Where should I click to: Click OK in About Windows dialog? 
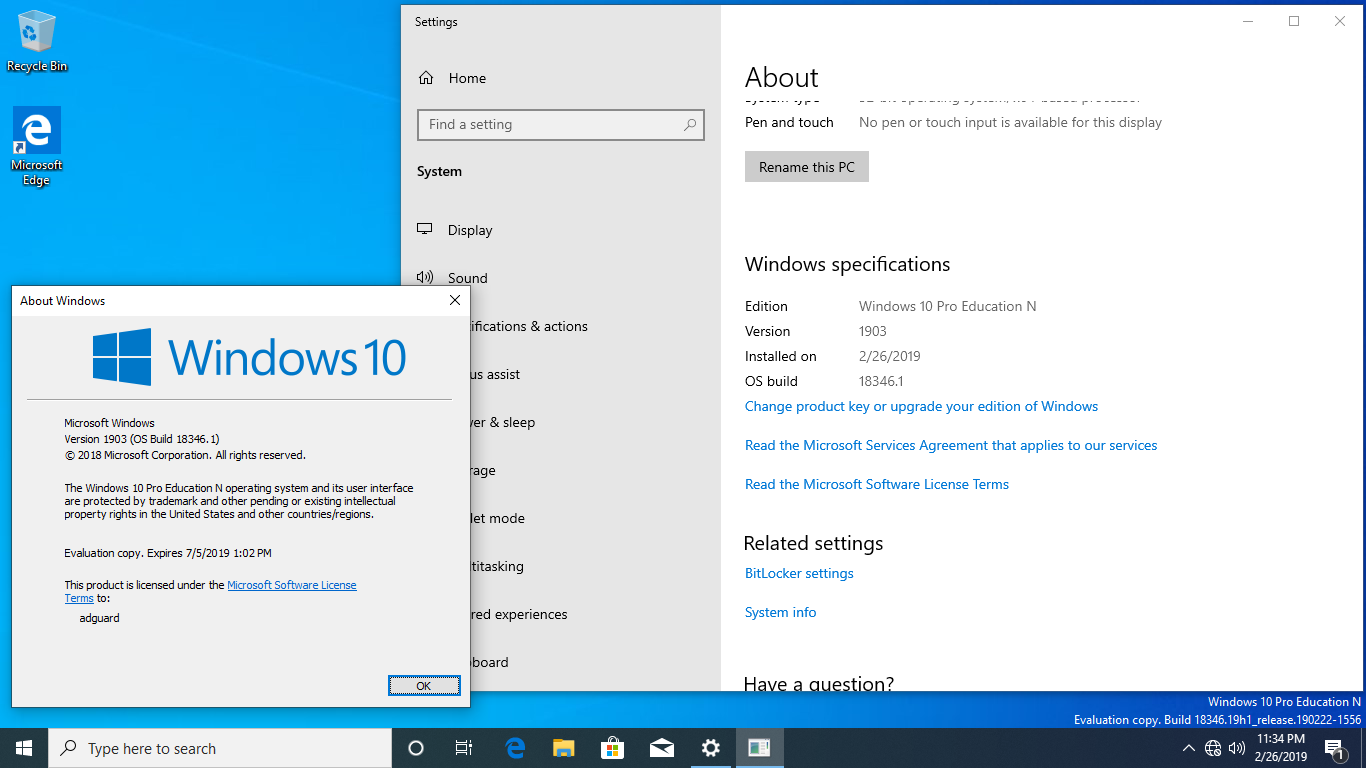point(424,685)
